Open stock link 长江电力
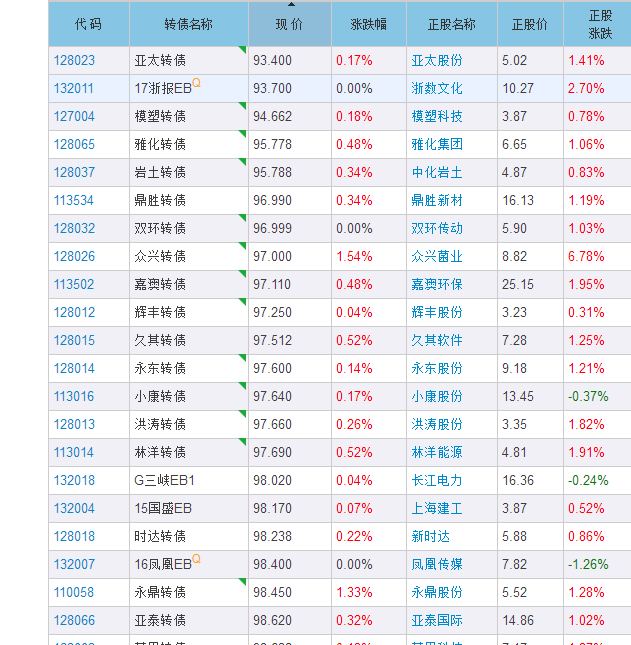This screenshot has height=645, width=631. (437, 480)
